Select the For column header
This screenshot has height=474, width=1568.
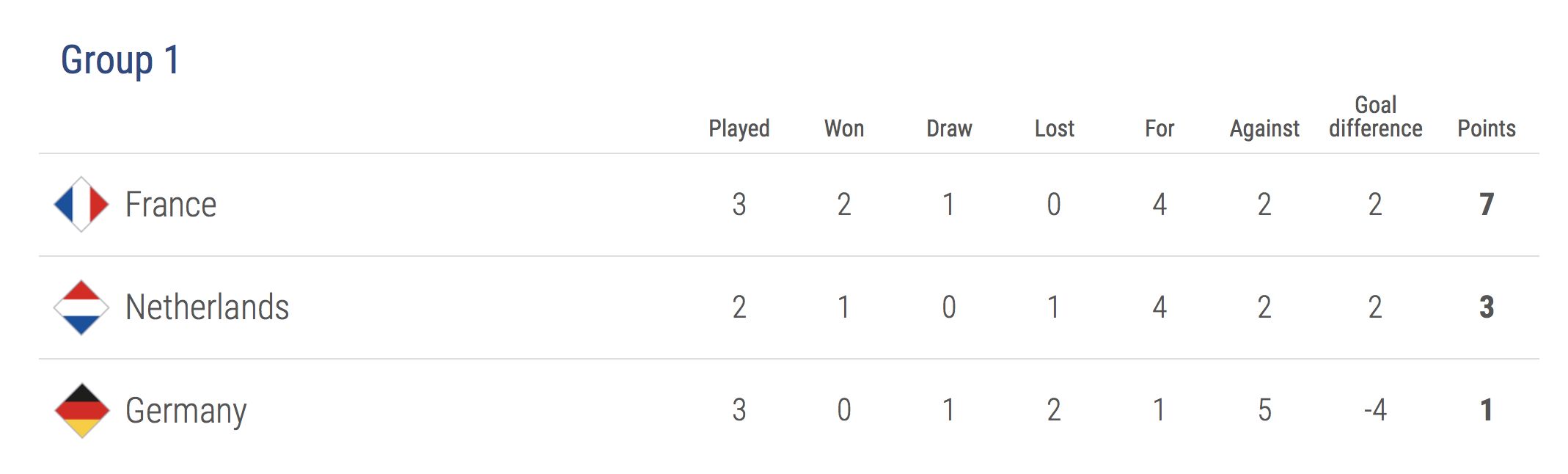coord(1159,128)
